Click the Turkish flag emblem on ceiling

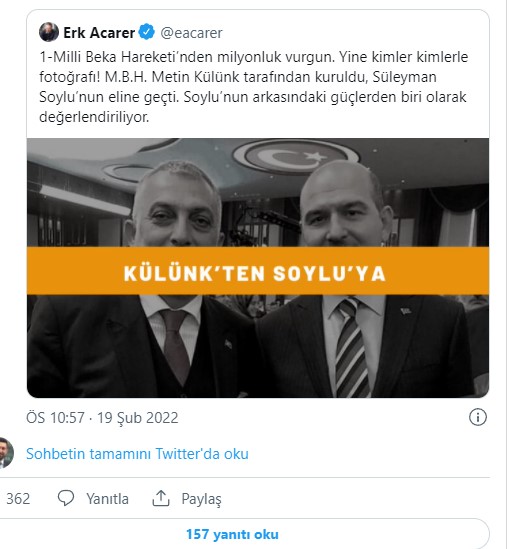(x=293, y=156)
